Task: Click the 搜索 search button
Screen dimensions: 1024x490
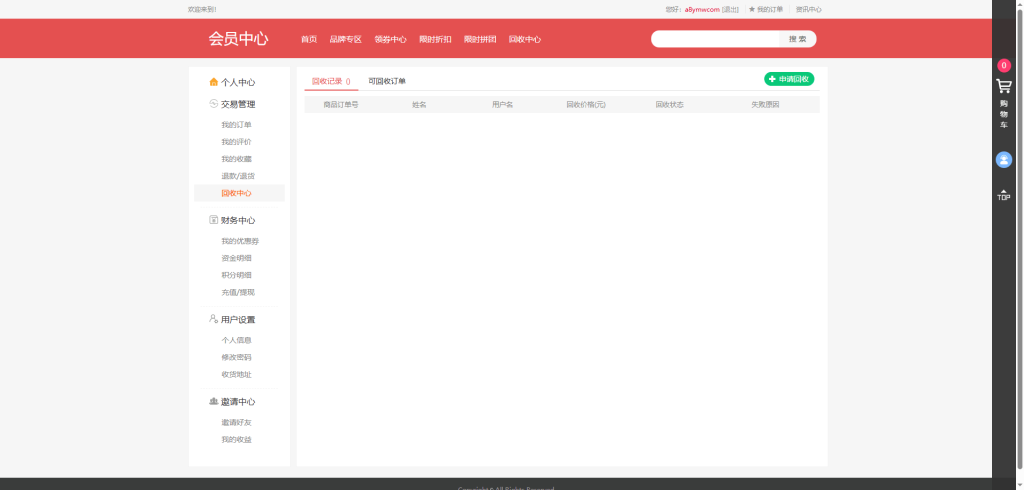Action: click(x=797, y=39)
